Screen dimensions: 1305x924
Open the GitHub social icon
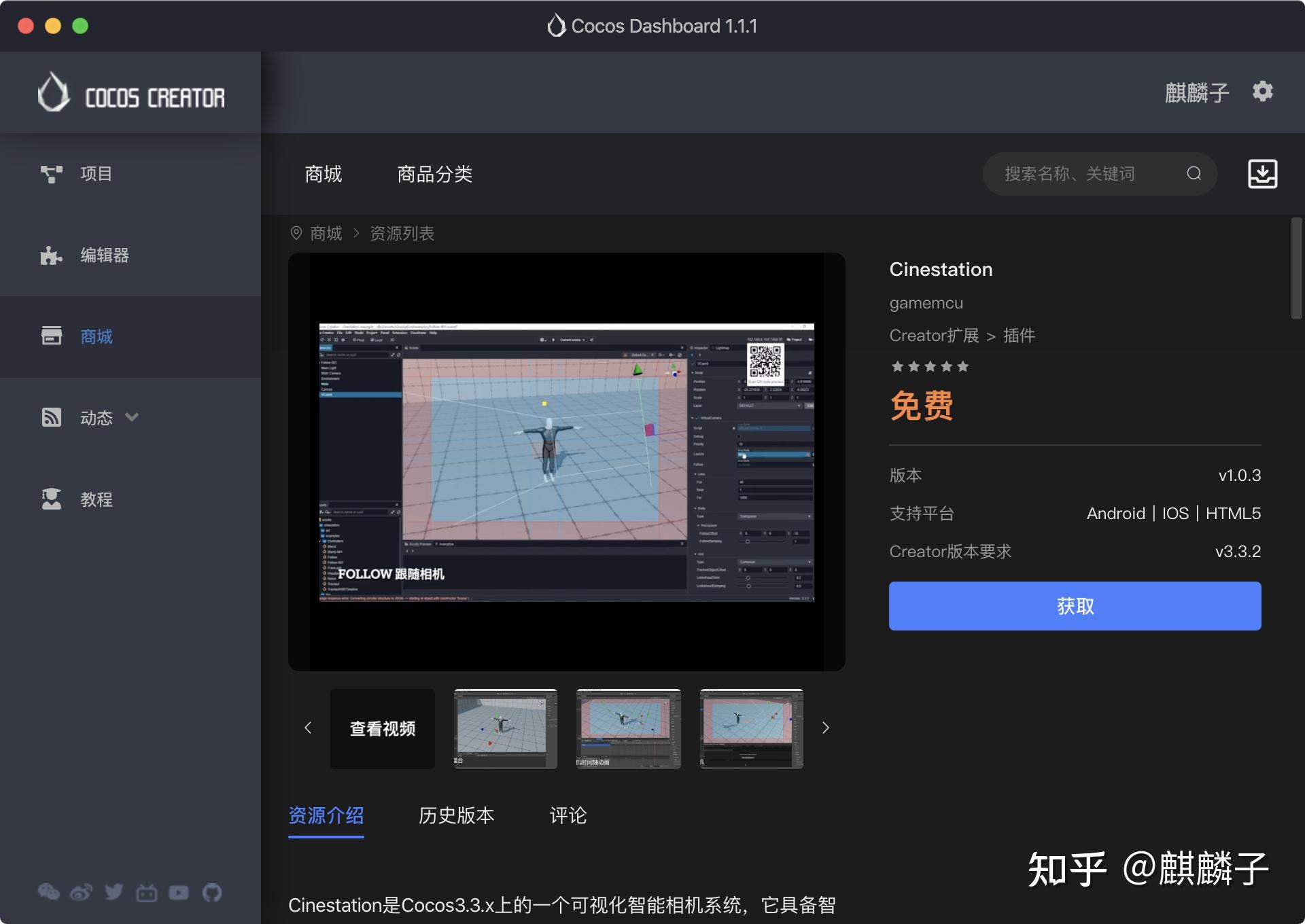point(211,893)
